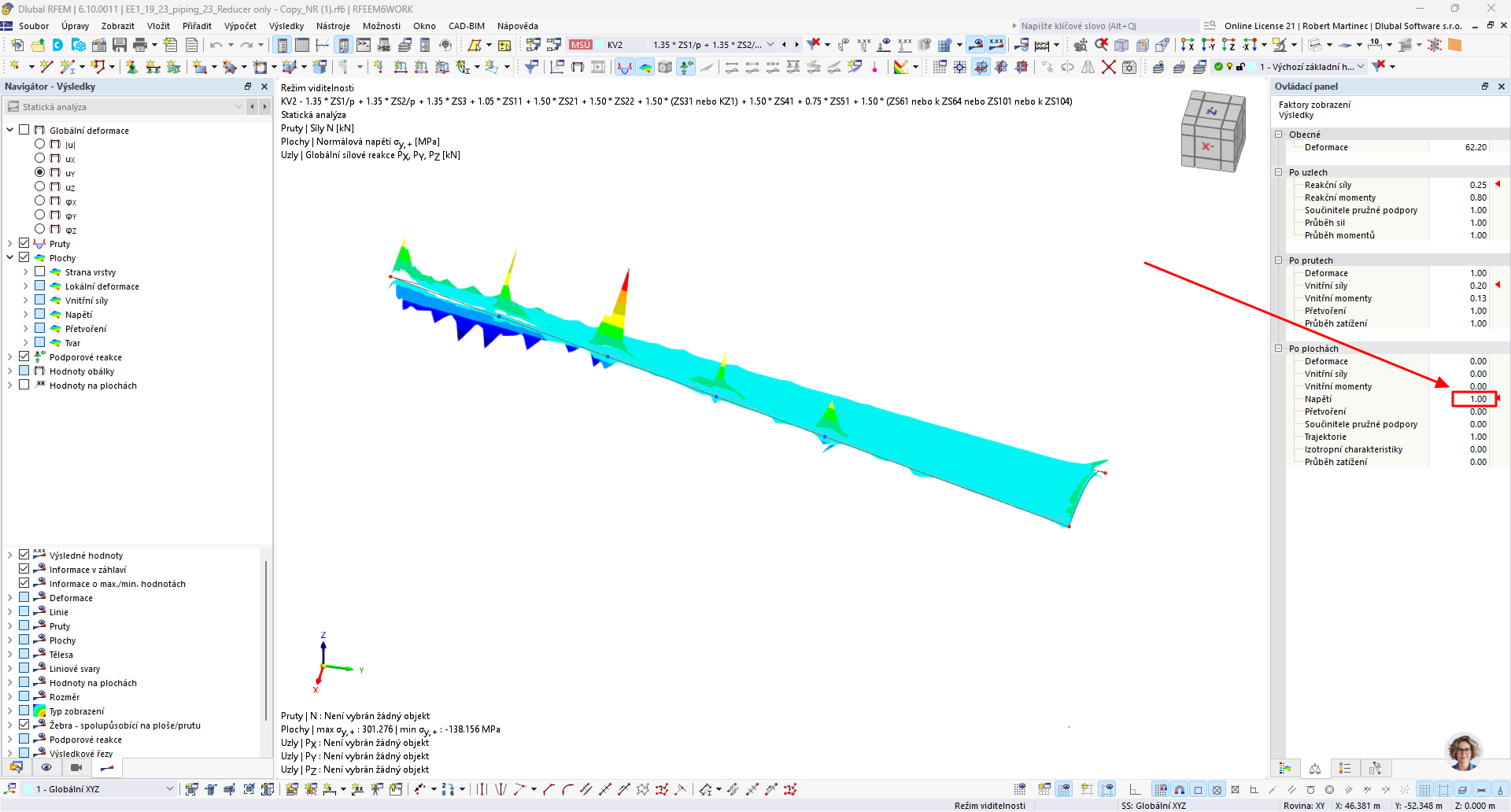Toggle the Napětí checkbox under Plochy
Image resolution: width=1511 pixels, height=812 pixels.
pos(40,314)
